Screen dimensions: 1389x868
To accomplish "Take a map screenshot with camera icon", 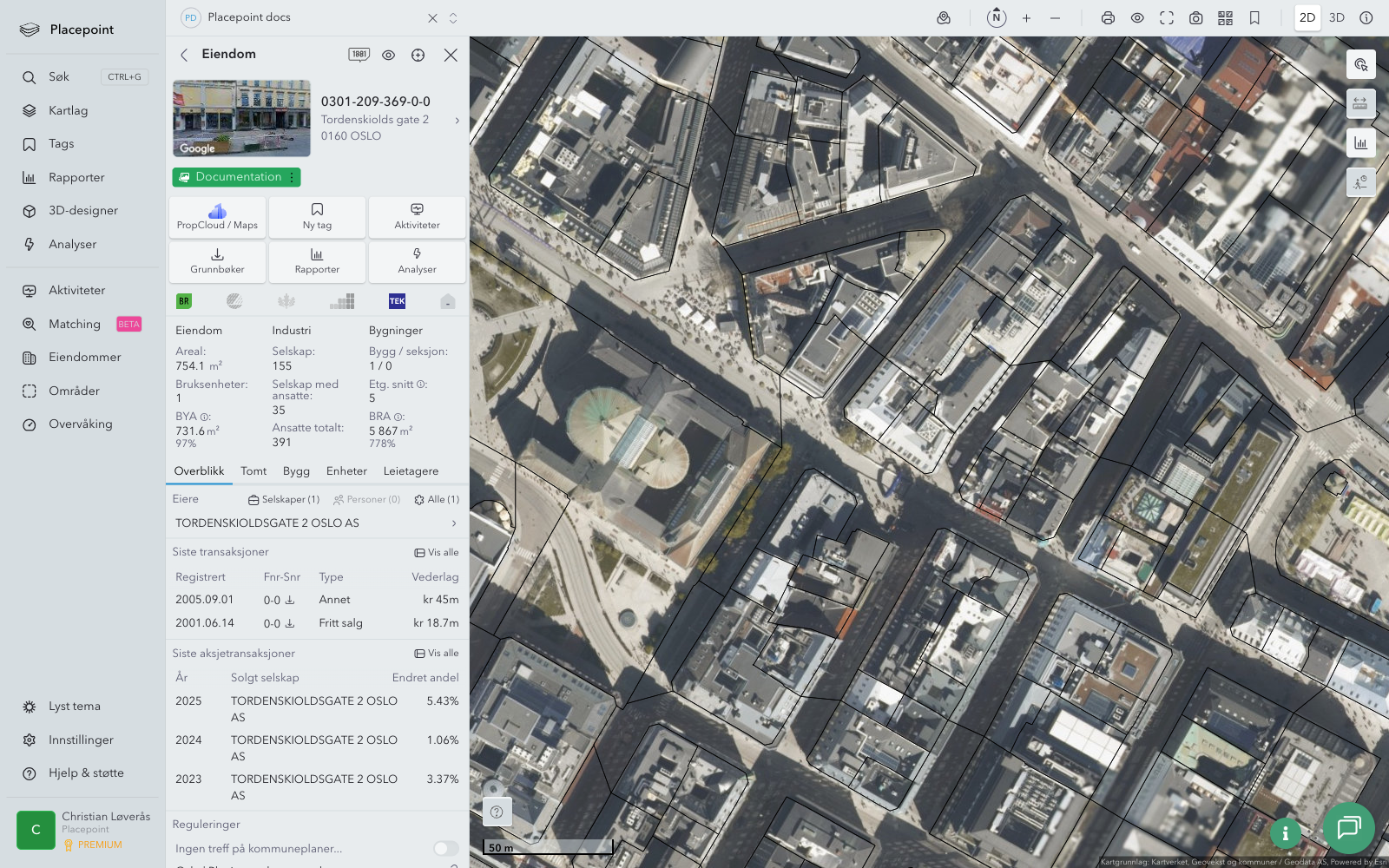I will pyautogui.click(x=1195, y=18).
